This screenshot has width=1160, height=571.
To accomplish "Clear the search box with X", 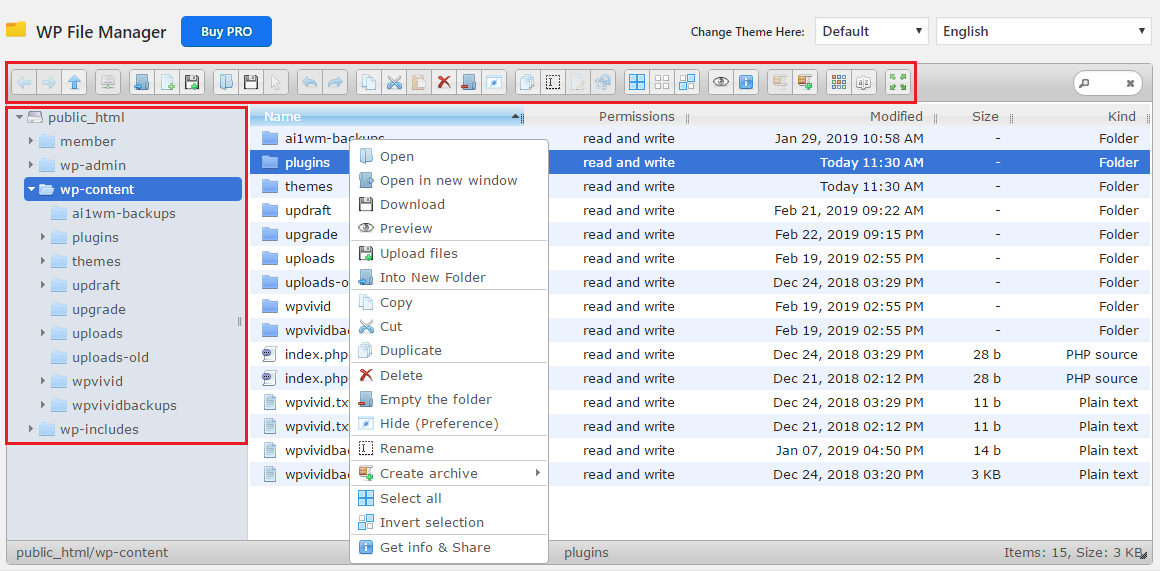I will [1130, 84].
